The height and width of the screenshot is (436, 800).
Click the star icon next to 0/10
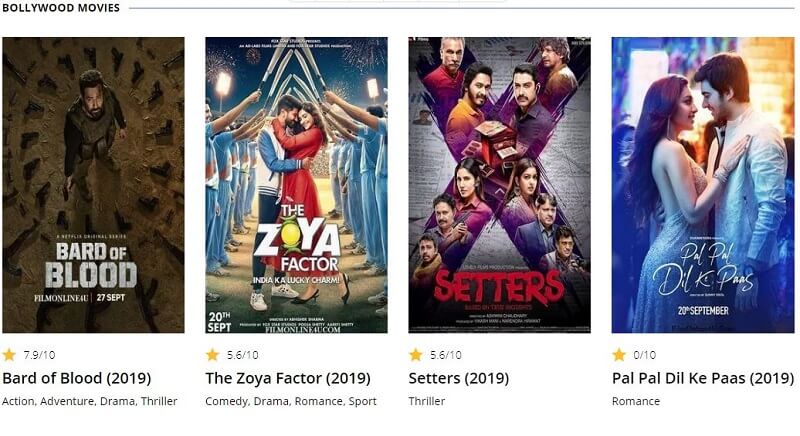click(619, 355)
